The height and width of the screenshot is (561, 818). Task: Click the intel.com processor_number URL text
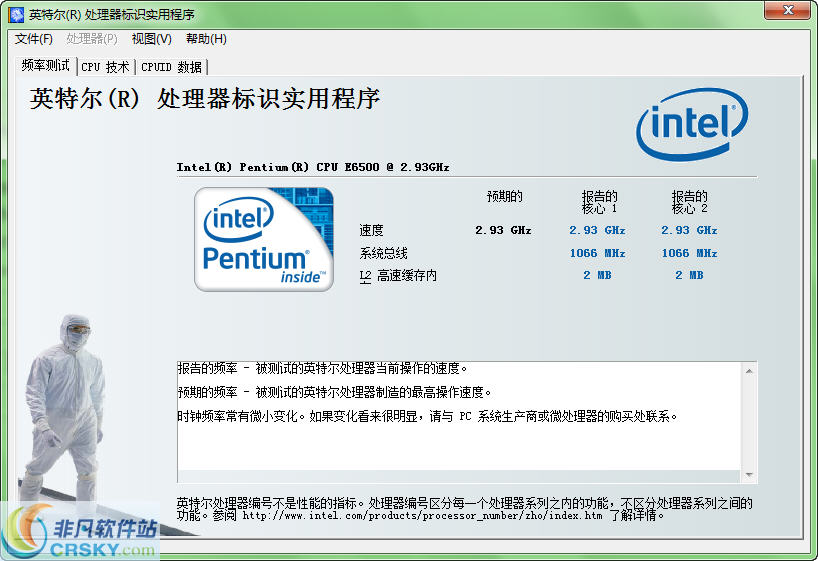click(x=422, y=516)
